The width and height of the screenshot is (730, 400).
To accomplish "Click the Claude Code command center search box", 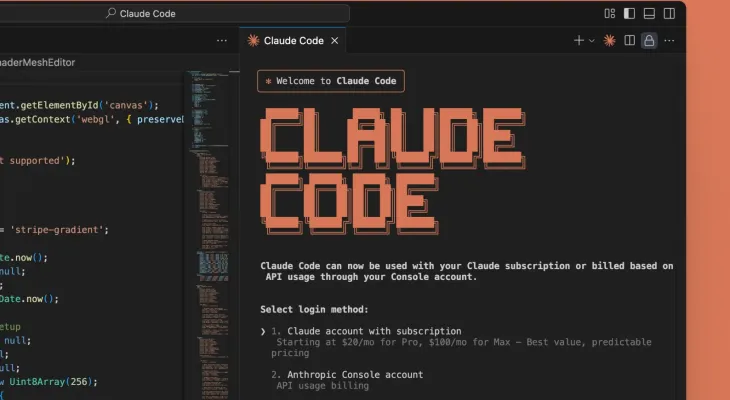I will click(x=173, y=14).
